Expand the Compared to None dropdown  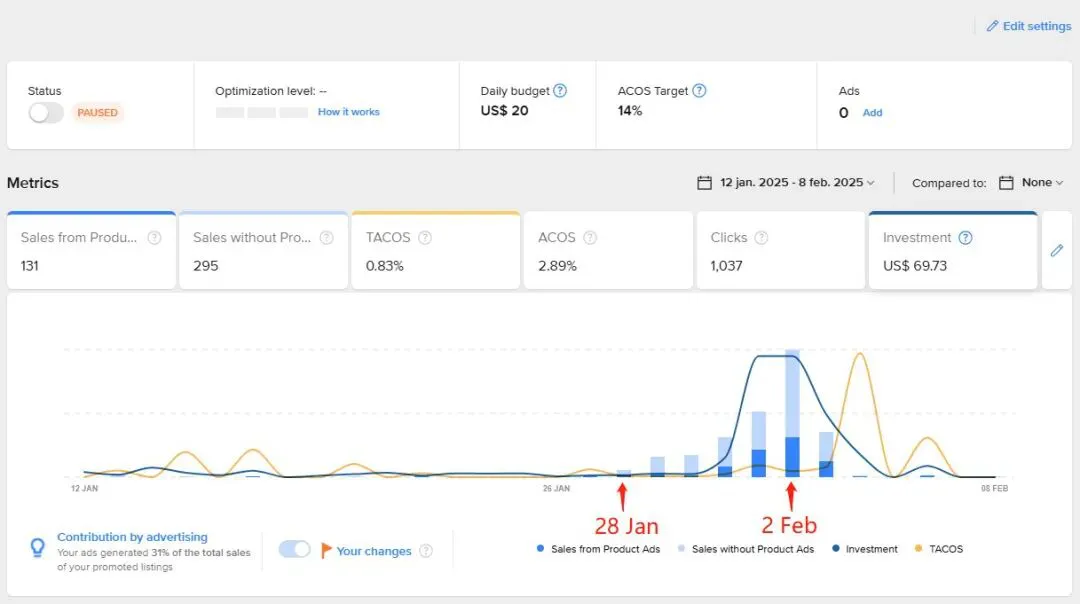click(1042, 183)
